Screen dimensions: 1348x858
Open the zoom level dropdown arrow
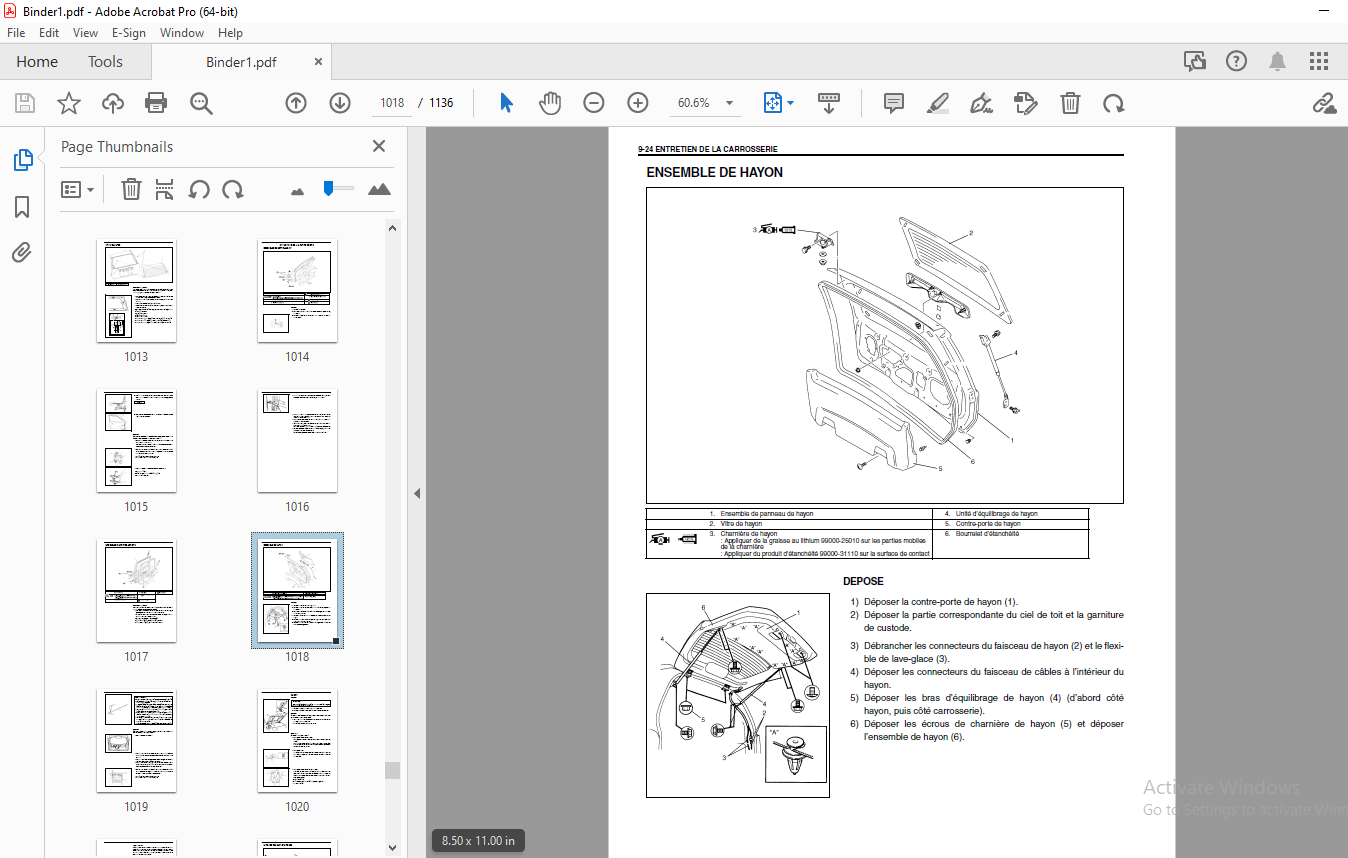pyautogui.click(x=729, y=103)
